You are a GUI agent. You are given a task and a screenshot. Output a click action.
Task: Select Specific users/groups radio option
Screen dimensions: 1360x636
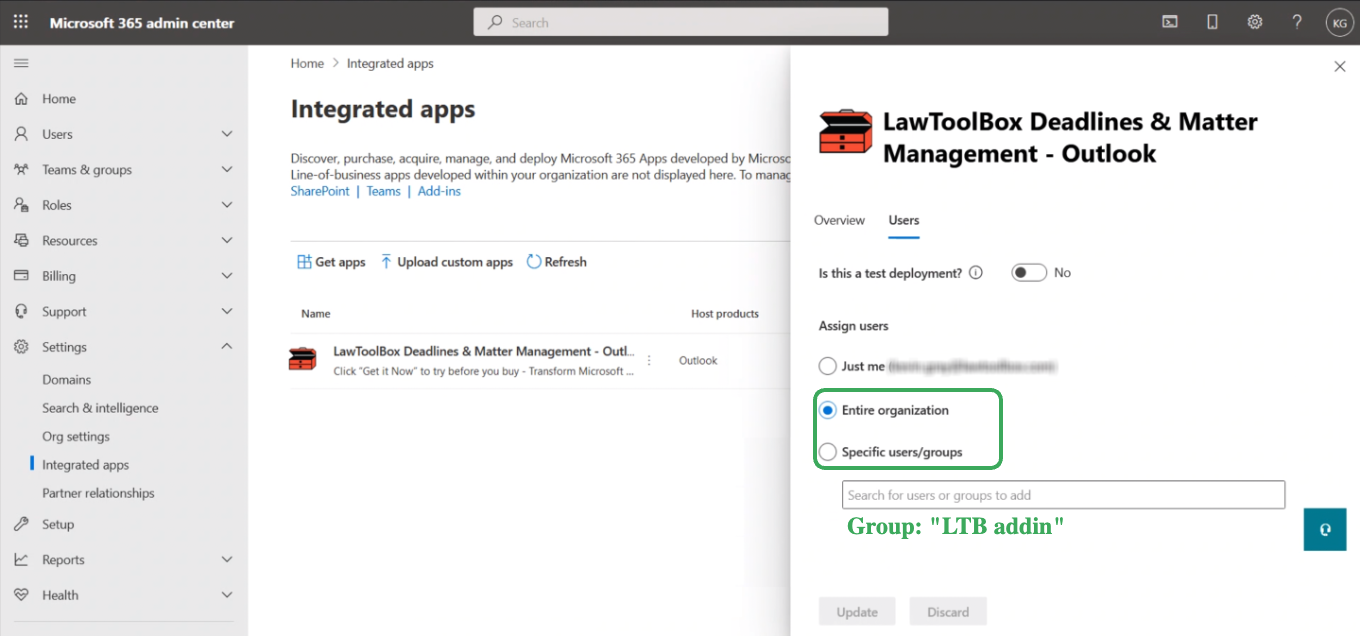[828, 452]
